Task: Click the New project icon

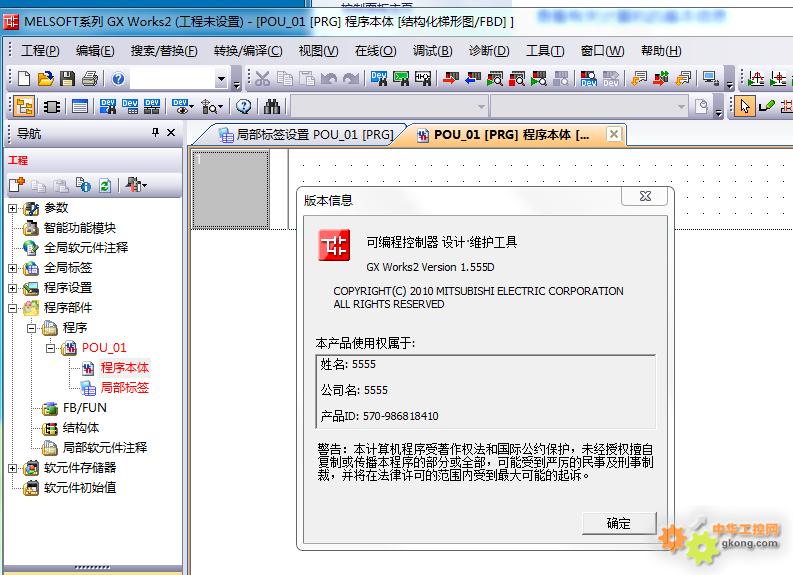Action: click(x=24, y=79)
